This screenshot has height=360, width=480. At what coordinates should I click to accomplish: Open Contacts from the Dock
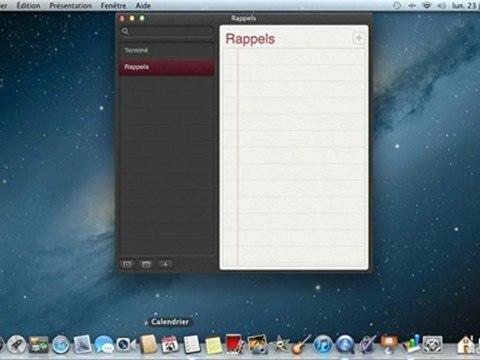[x=148, y=344]
